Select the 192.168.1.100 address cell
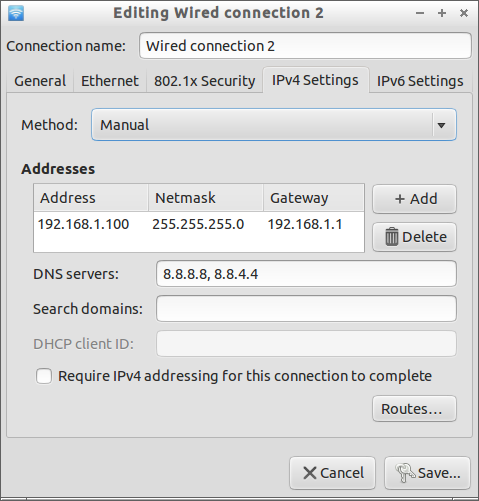The image size is (479, 501). pos(83,224)
